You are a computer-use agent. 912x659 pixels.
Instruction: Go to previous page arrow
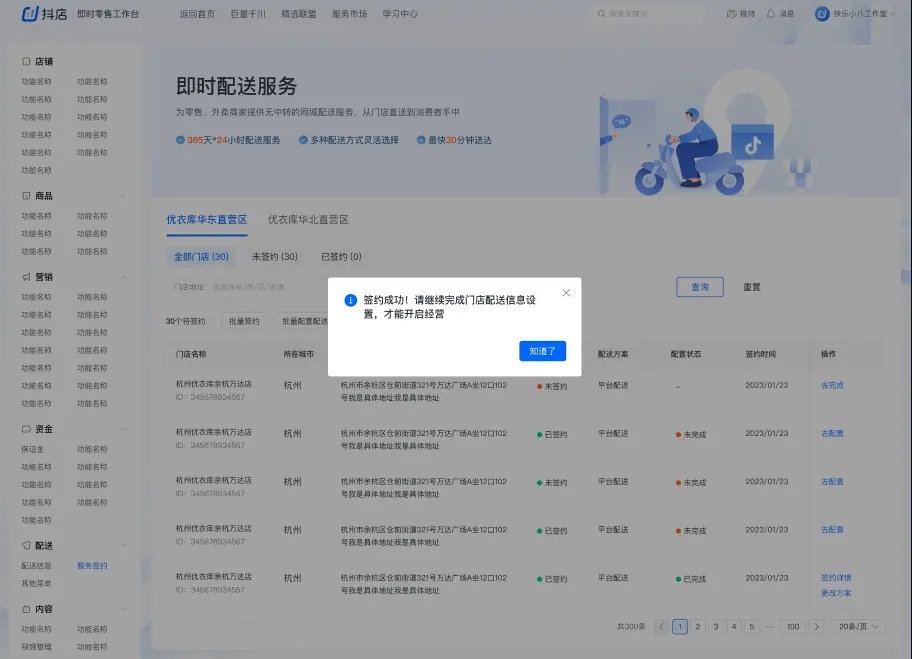pos(661,626)
